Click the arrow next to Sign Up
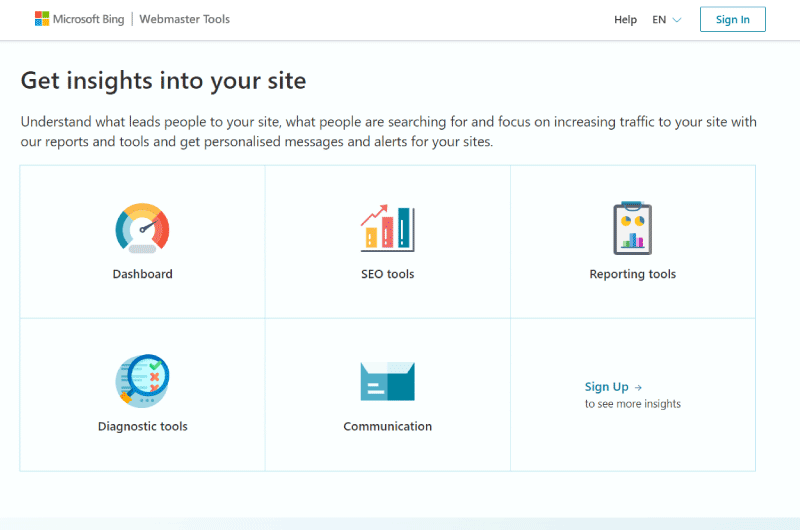 [638, 388]
